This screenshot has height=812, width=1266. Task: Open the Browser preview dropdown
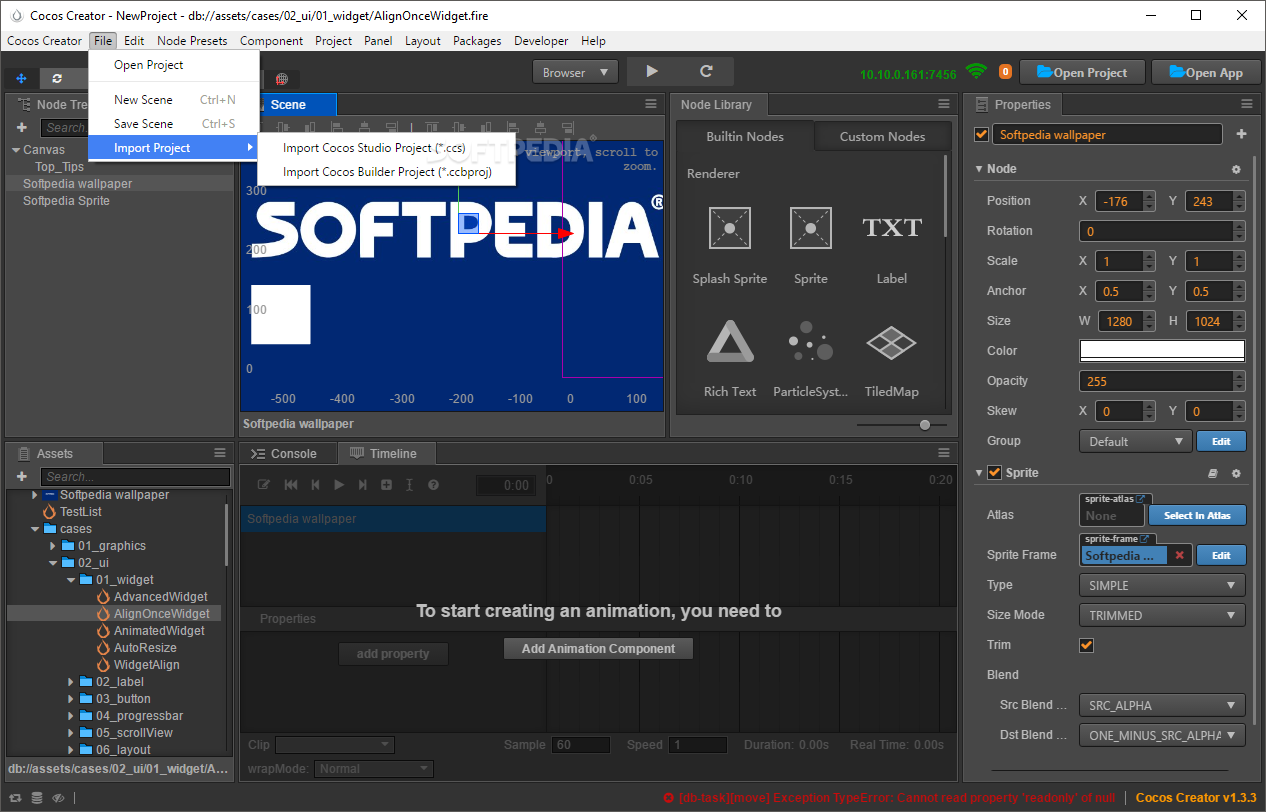click(575, 72)
